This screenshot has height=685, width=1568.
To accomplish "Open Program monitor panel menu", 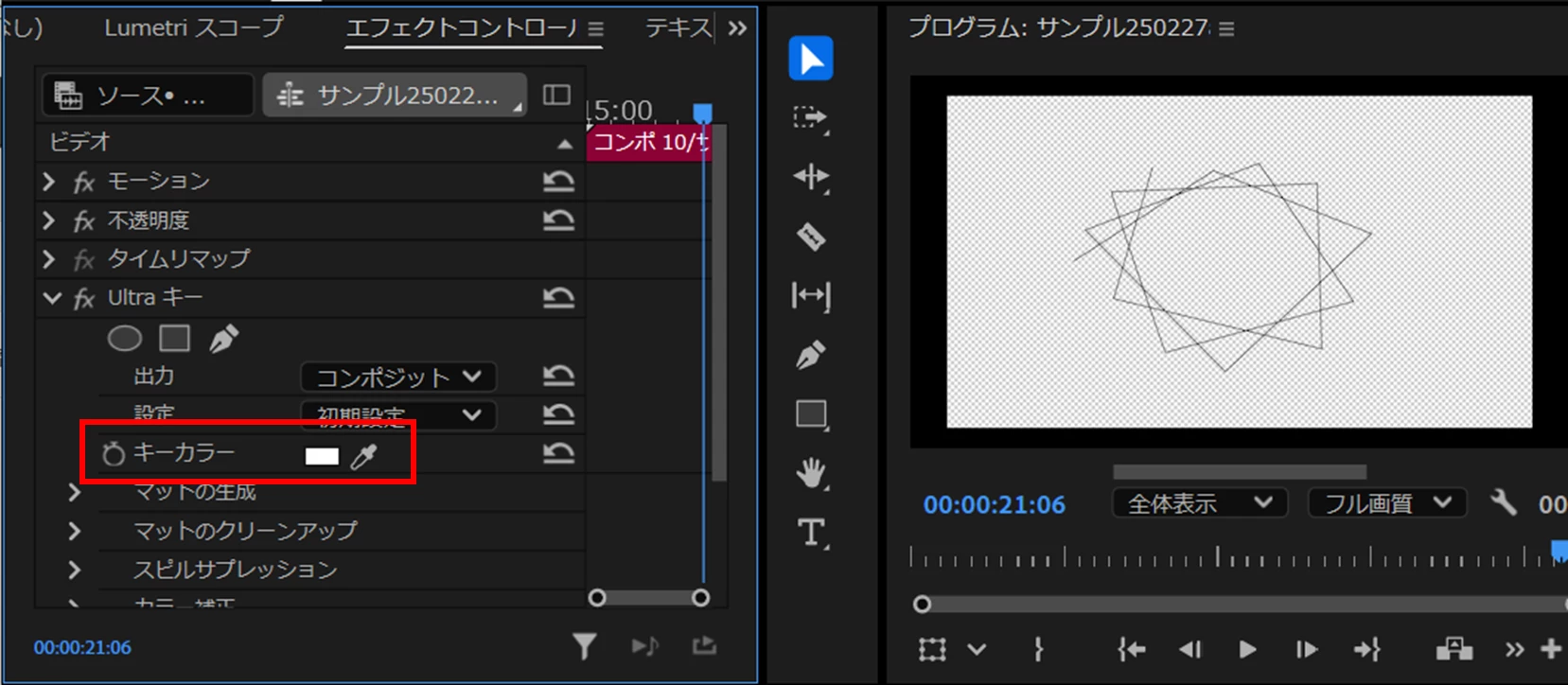I will (x=1226, y=29).
